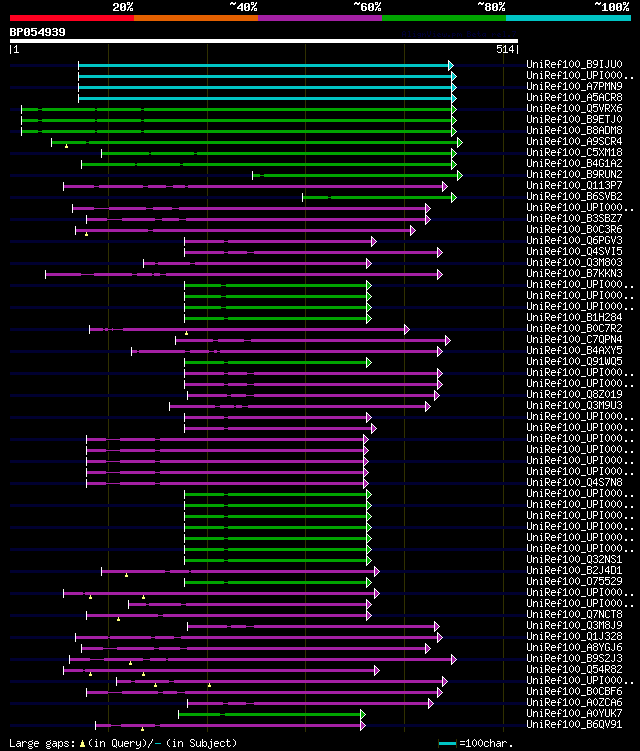
Task: Click the orange ~40% identity legend bar
Action: coord(196,18)
